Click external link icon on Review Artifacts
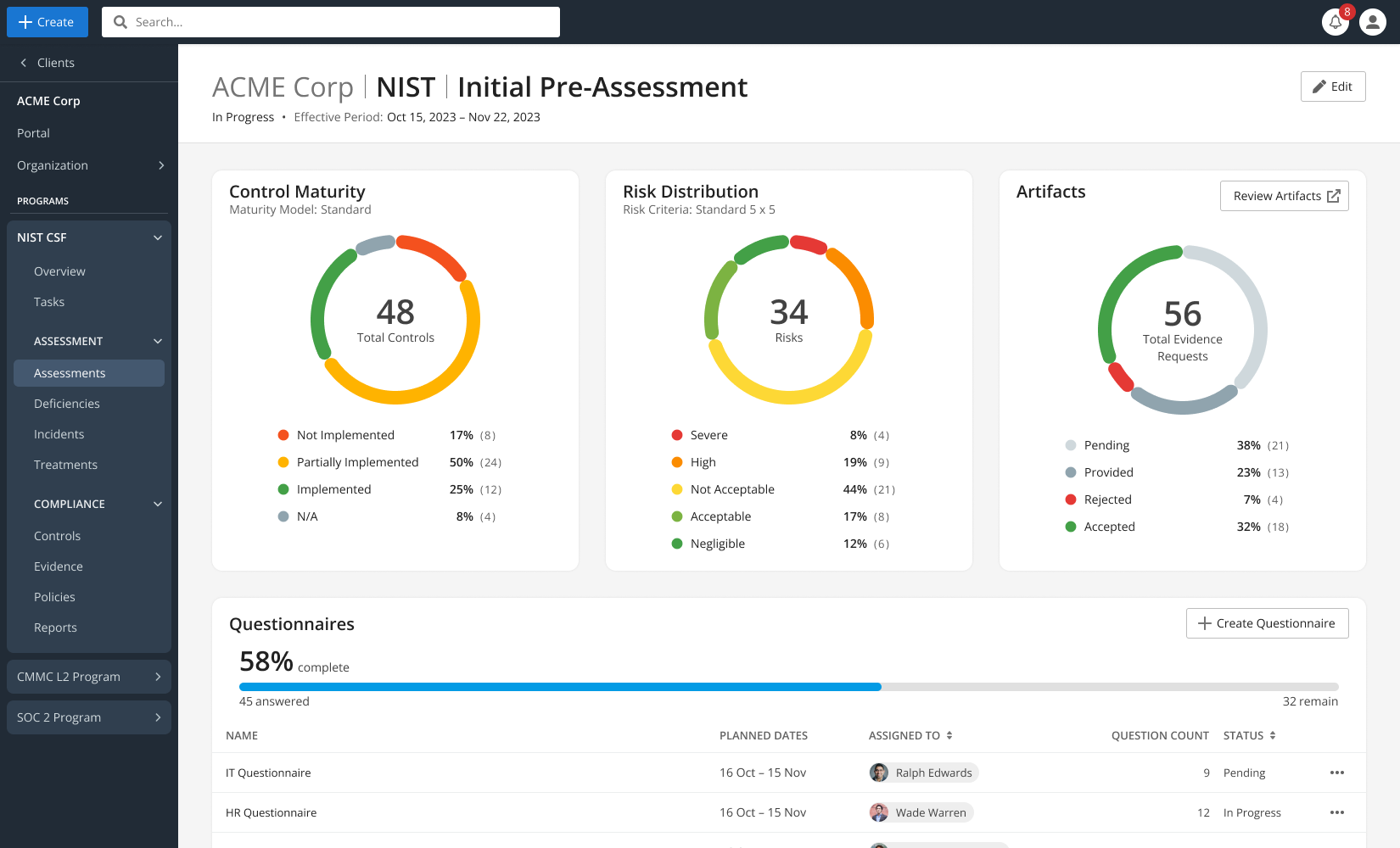The width and height of the screenshot is (1400, 848). (x=1334, y=196)
